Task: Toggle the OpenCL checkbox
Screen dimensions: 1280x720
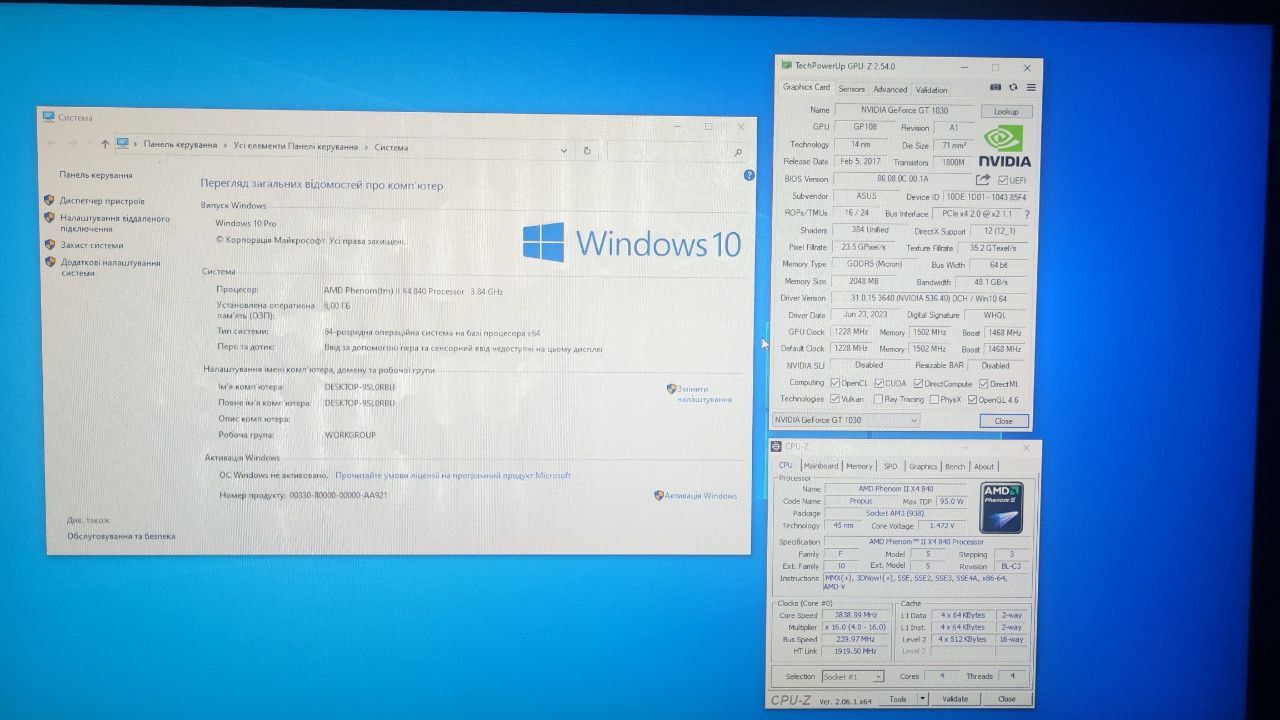Action: point(835,383)
